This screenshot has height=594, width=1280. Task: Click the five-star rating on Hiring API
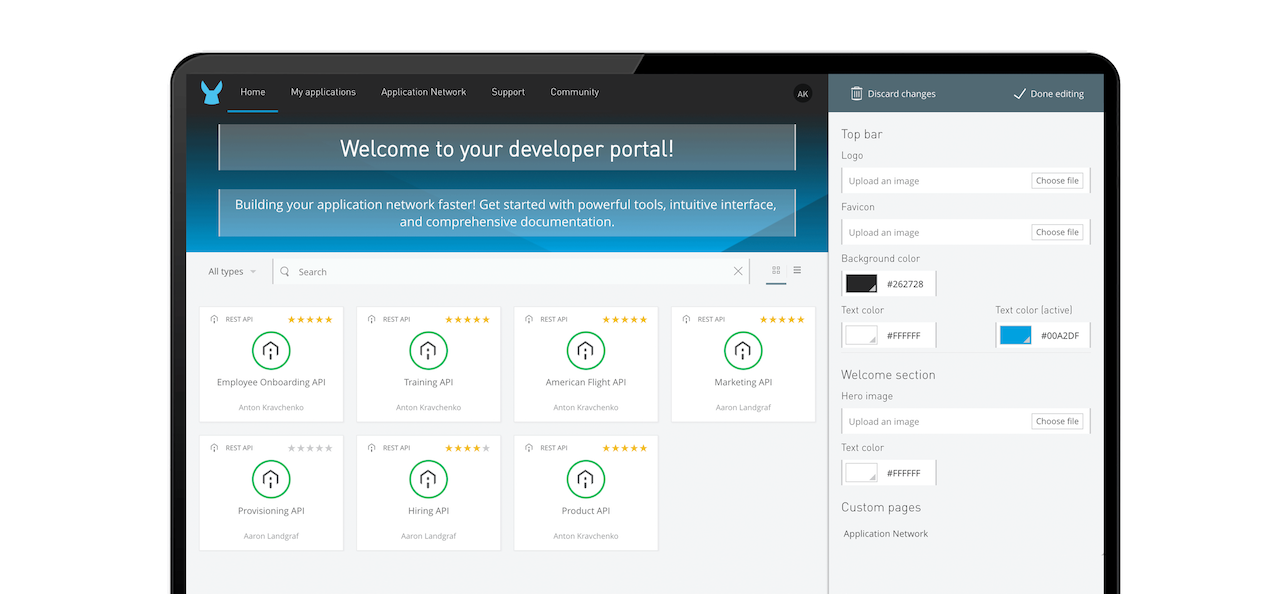tap(467, 447)
